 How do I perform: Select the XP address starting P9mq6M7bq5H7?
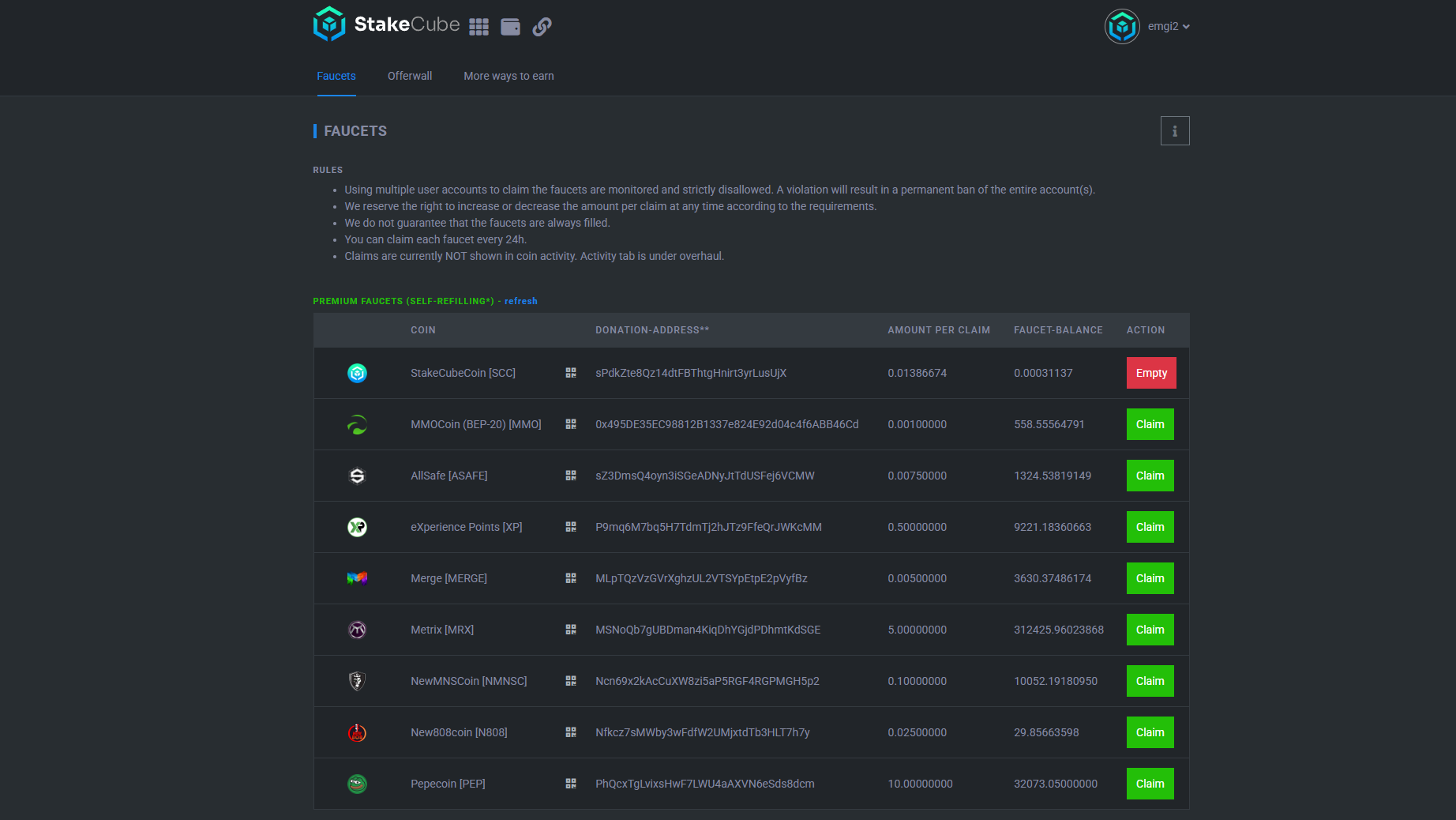pyautogui.click(x=708, y=527)
